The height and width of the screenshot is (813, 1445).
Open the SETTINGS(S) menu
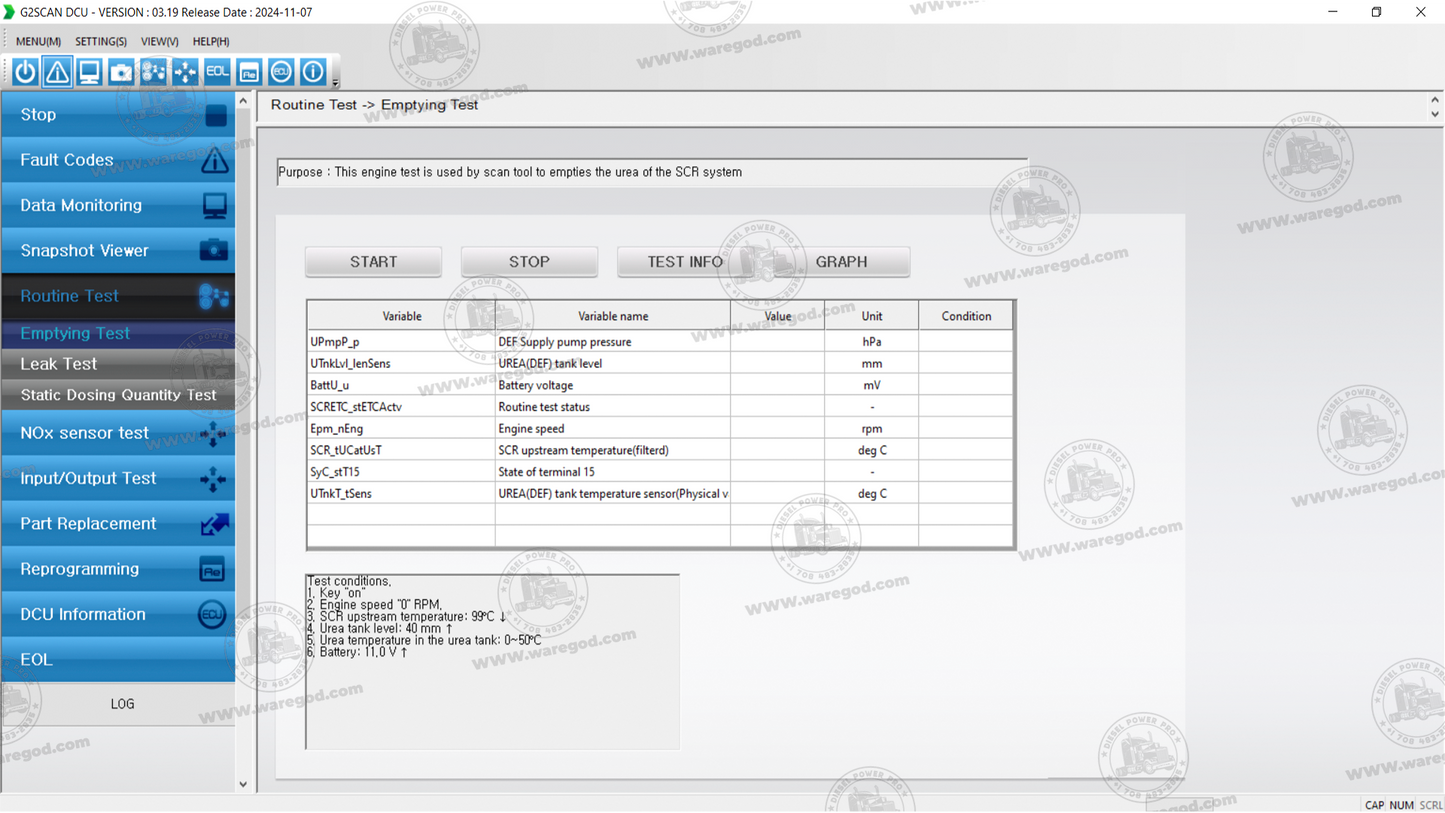click(100, 41)
